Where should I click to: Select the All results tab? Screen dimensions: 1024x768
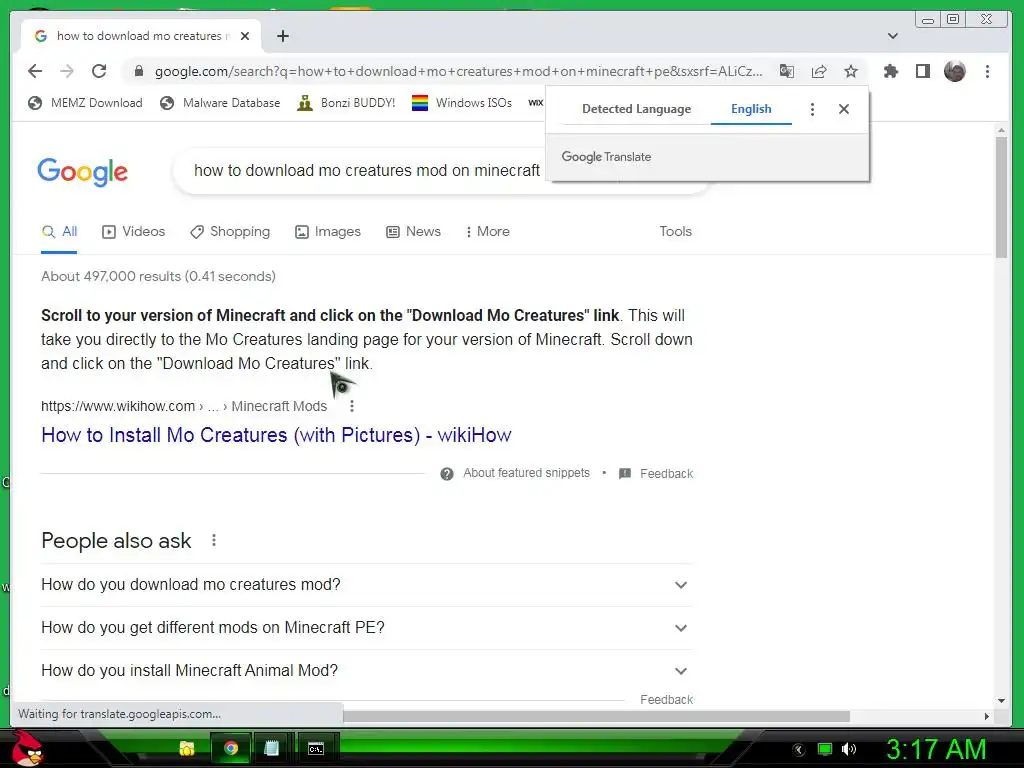coord(59,232)
